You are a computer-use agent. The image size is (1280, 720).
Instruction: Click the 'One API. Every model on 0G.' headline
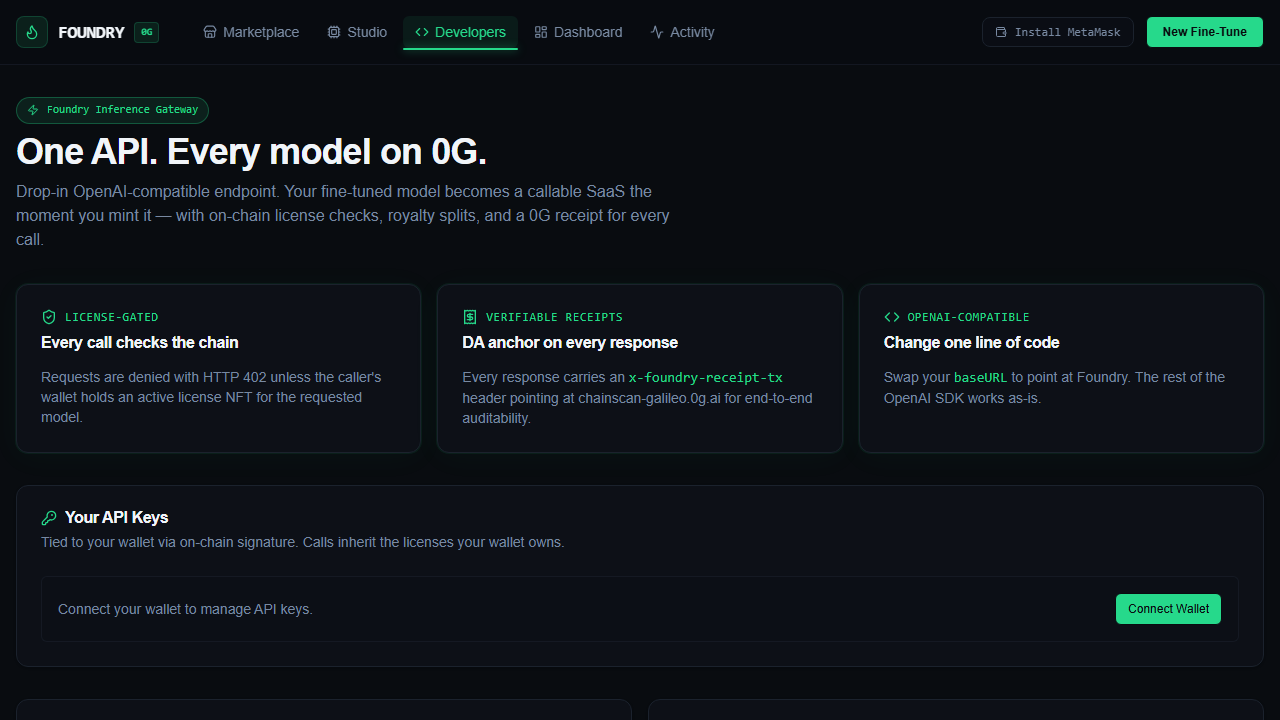pyautogui.click(x=251, y=152)
